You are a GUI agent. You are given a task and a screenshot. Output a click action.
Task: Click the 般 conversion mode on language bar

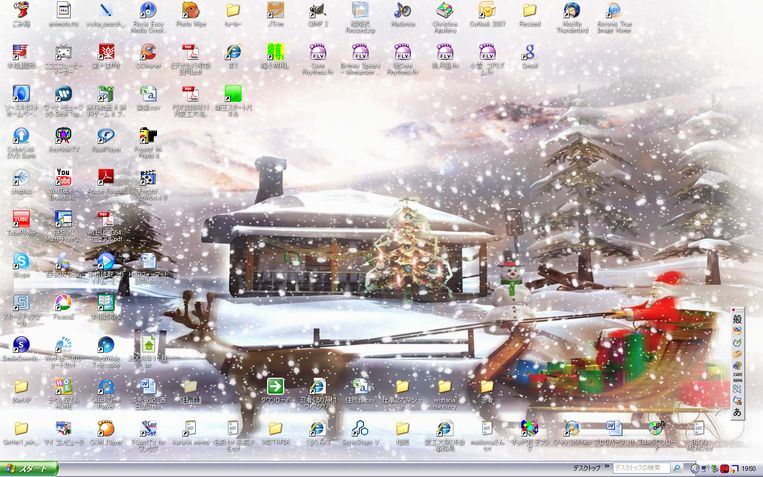(737, 320)
